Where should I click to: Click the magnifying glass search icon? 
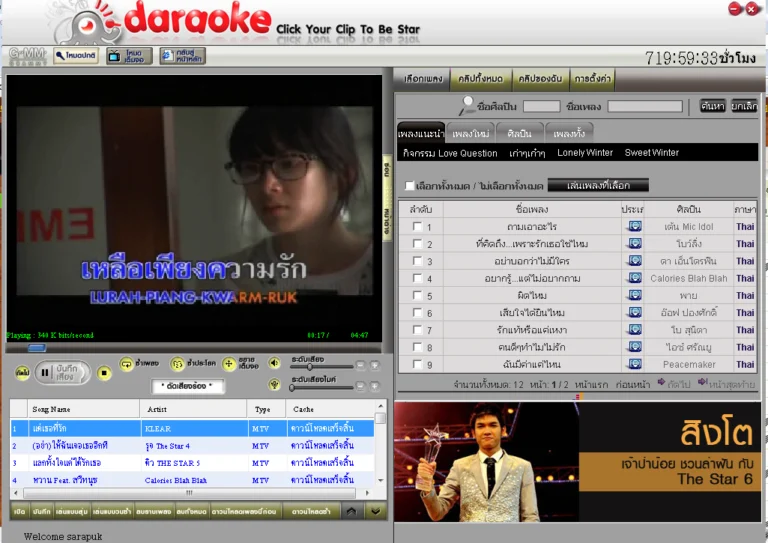pos(466,105)
